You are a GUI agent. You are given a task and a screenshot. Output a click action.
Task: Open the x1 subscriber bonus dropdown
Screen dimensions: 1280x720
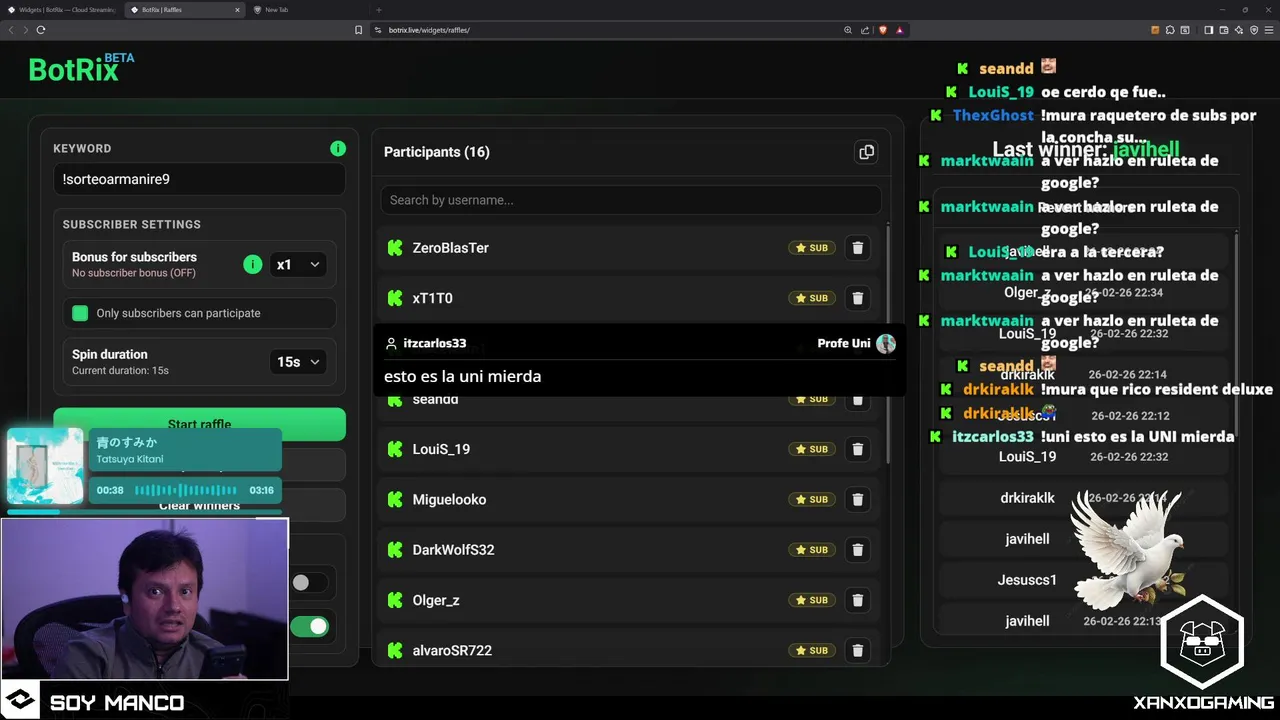(x=298, y=265)
